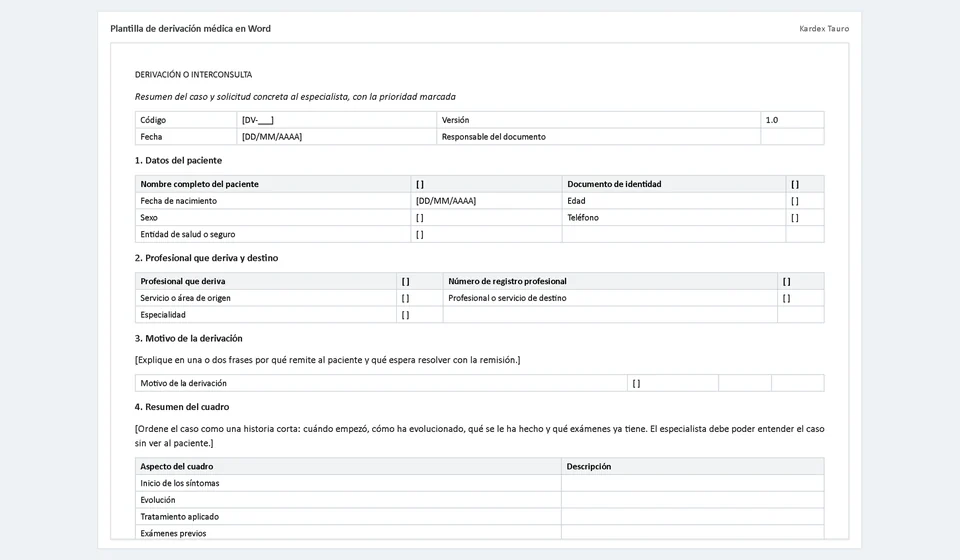Viewport: 960px width, 560px height.
Task: Click the 'Tratamiento aplicado' row label
Action: click(179, 517)
